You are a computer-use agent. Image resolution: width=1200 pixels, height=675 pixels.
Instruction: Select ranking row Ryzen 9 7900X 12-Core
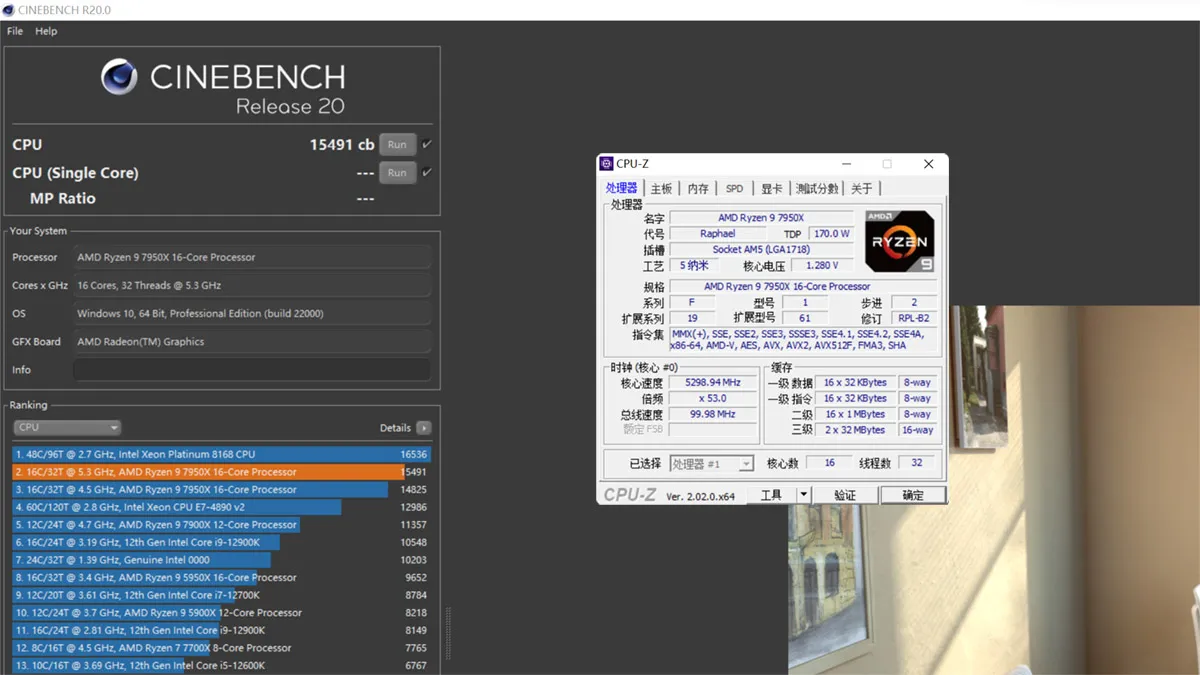click(x=222, y=525)
